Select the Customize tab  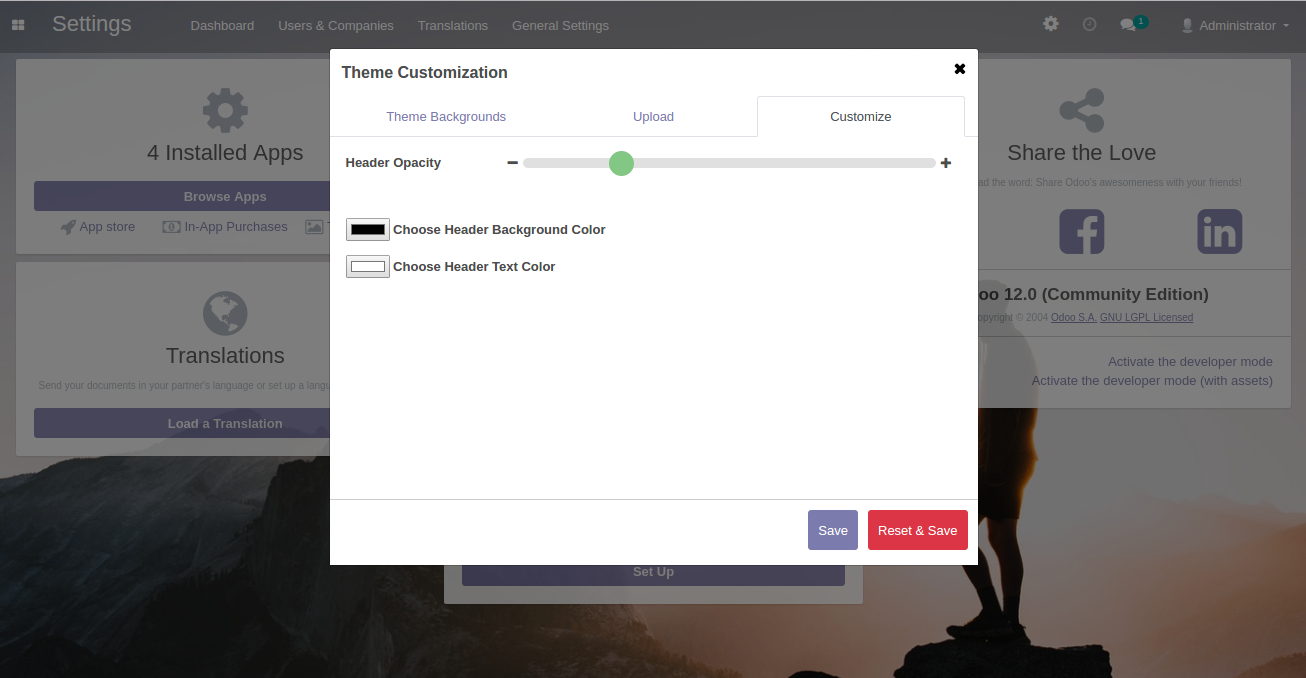coord(860,117)
